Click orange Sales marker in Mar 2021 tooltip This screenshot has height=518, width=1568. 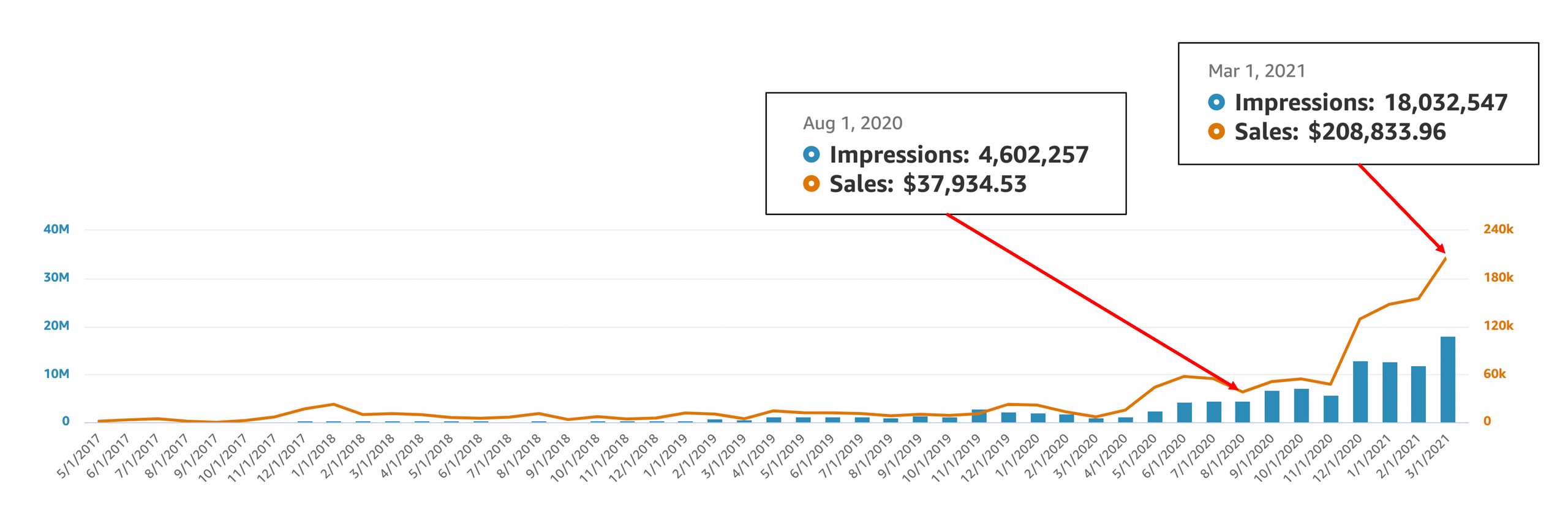pos(1216,131)
